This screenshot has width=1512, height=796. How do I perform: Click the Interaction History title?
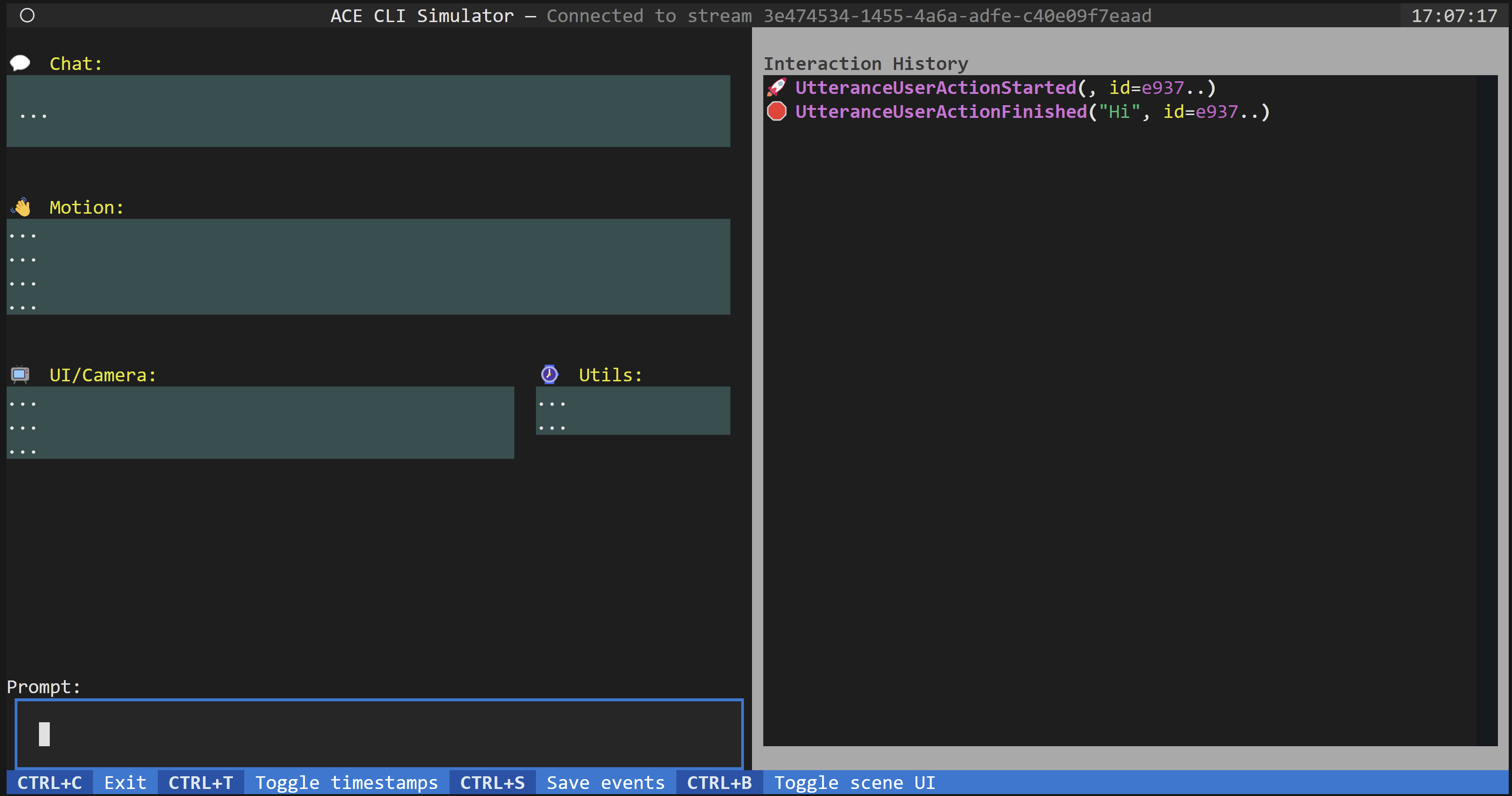coord(866,63)
